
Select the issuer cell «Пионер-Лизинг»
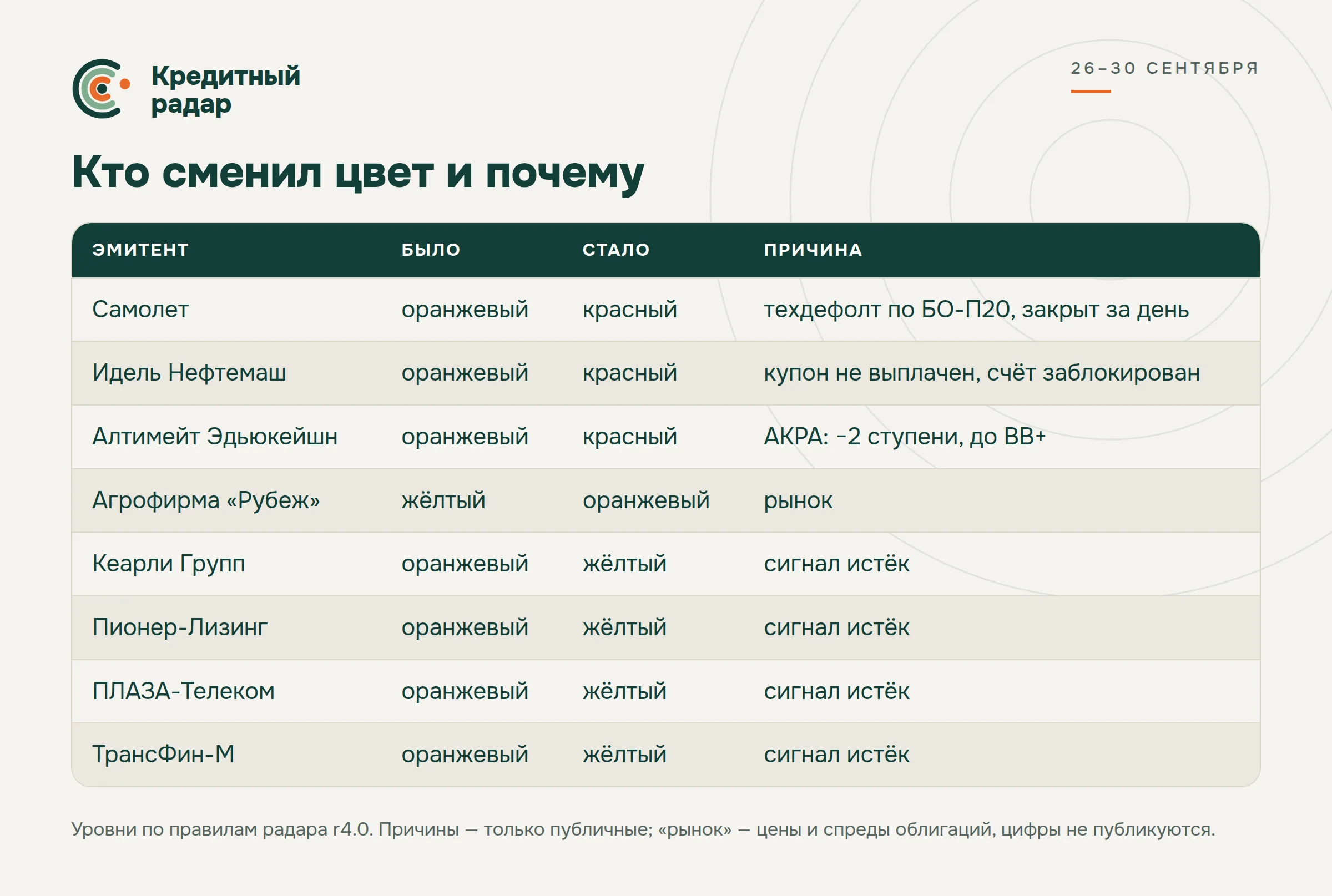coord(180,627)
